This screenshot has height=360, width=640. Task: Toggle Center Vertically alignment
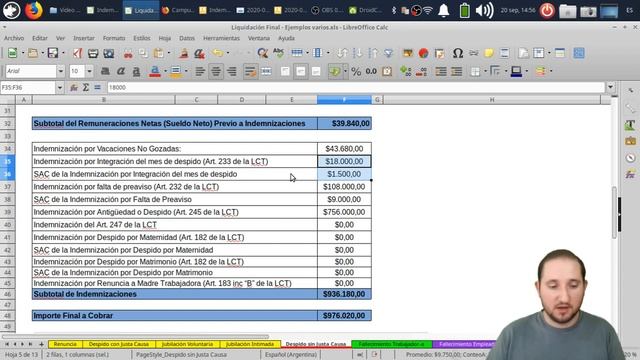[x=301, y=71]
